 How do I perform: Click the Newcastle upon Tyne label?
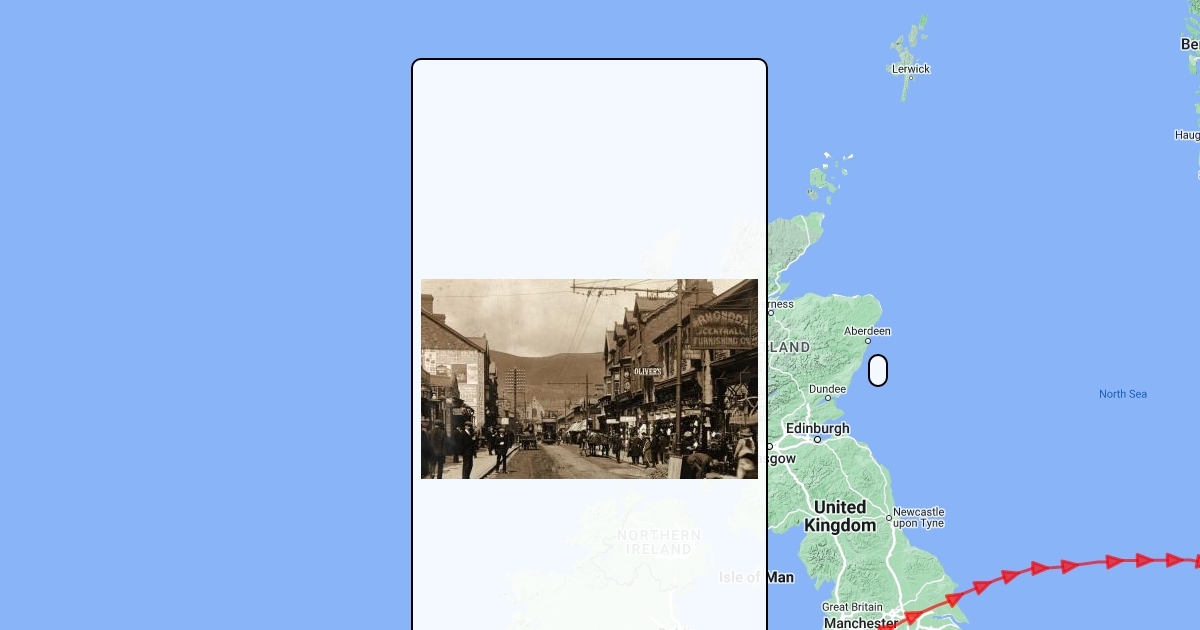[x=918, y=517]
